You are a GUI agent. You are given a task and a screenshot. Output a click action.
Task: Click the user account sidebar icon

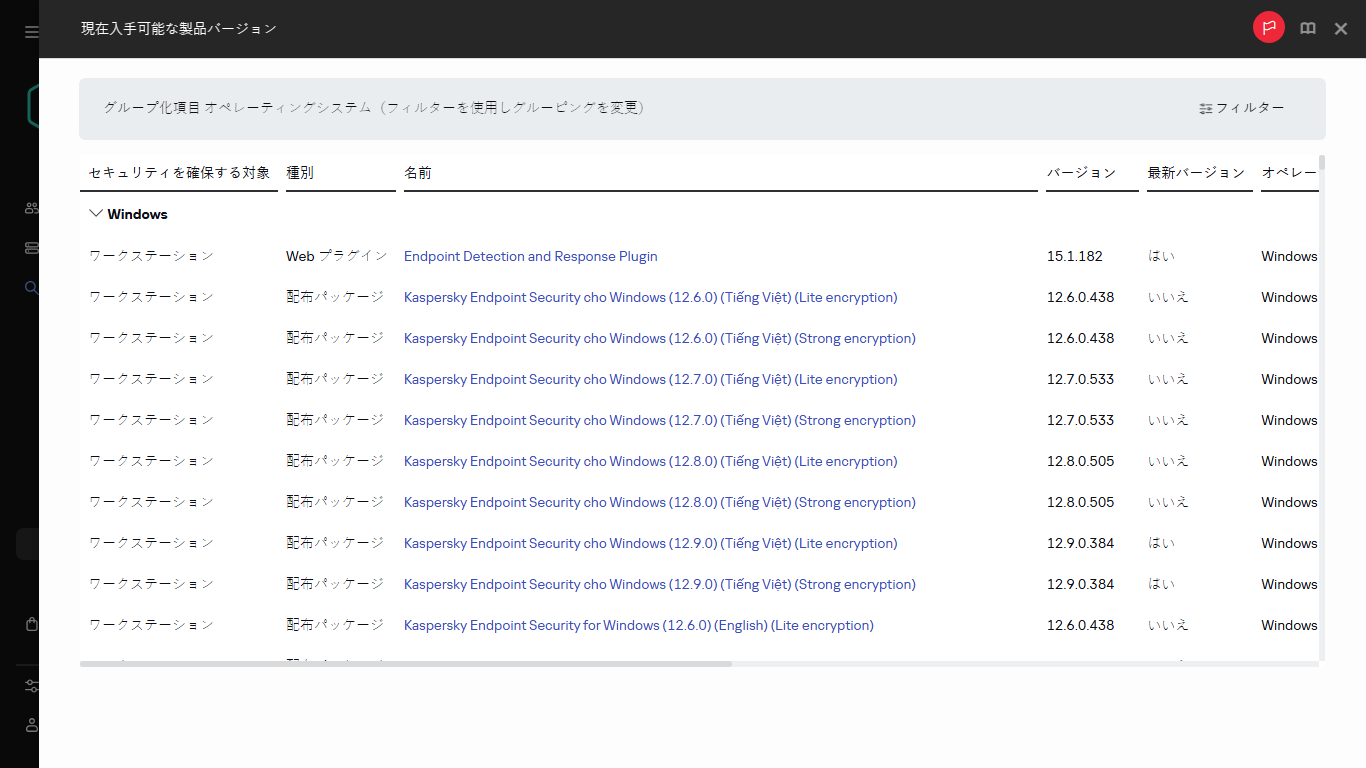[32, 724]
